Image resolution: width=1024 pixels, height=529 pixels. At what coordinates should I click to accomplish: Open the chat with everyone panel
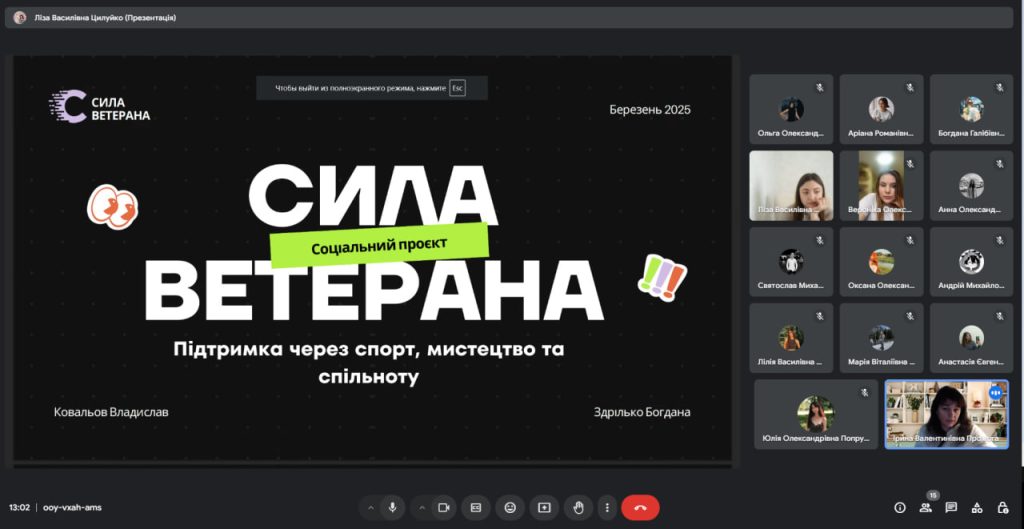[951, 507]
